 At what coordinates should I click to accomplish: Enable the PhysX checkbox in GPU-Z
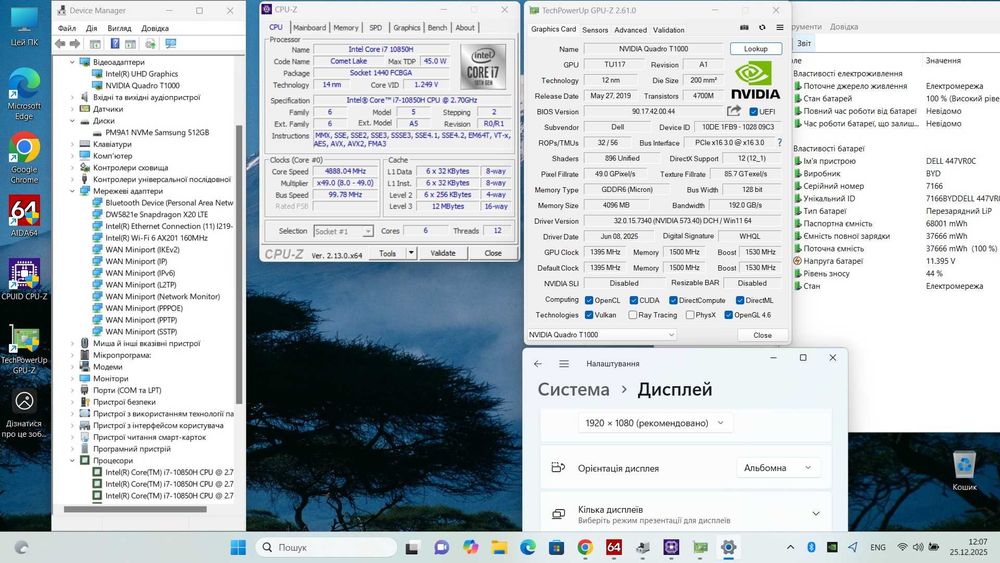click(689, 315)
